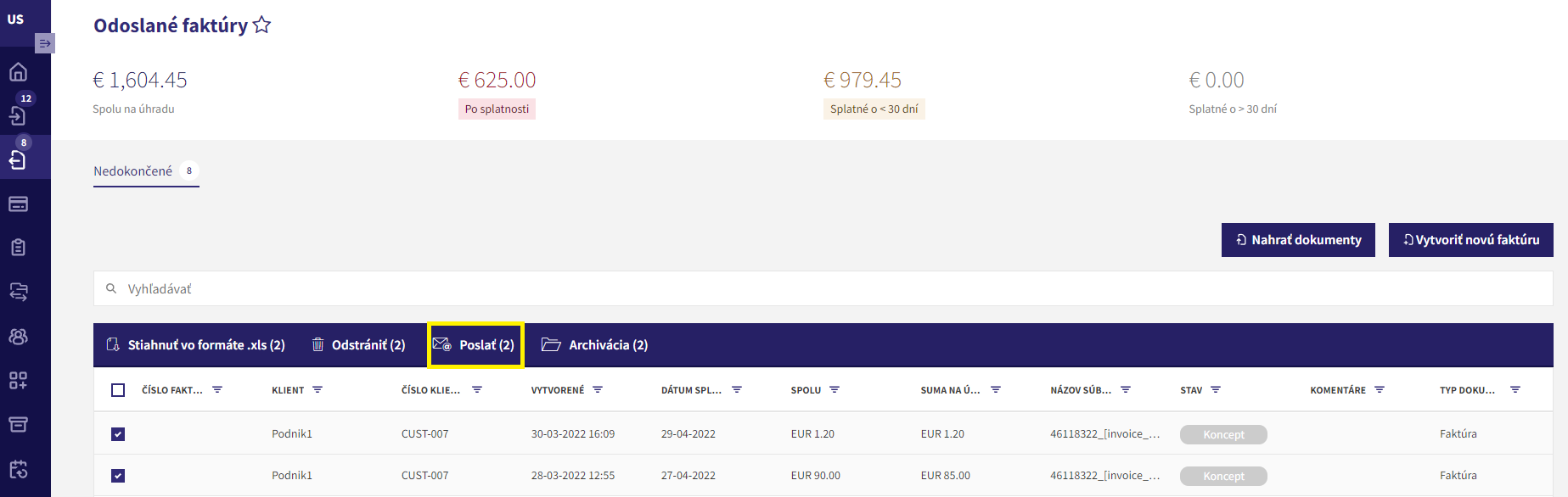Screen dimensions: 1568x497
Task: Open received invoices icon with badge 12
Action: [x=18, y=115]
